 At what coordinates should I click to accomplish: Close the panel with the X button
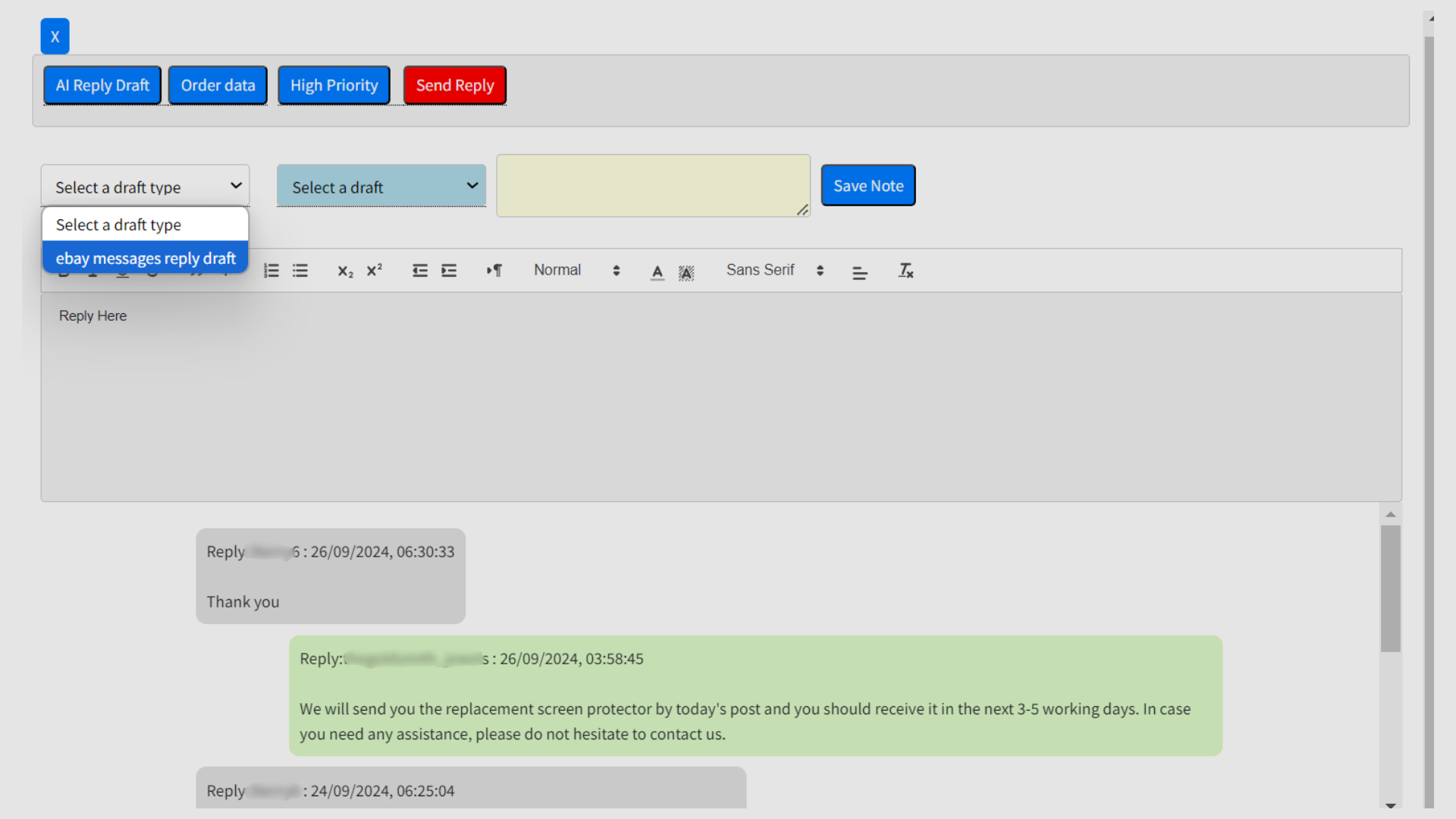[55, 36]
